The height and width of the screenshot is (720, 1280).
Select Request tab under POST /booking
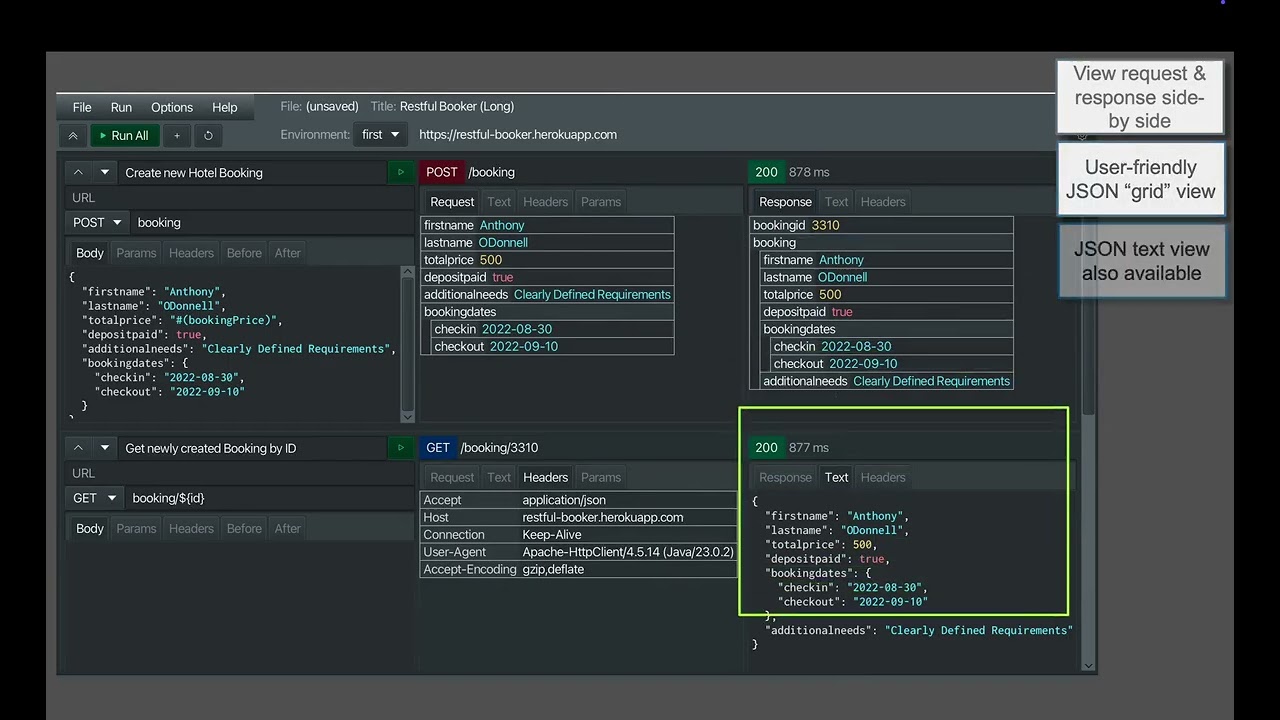[452, 201]
